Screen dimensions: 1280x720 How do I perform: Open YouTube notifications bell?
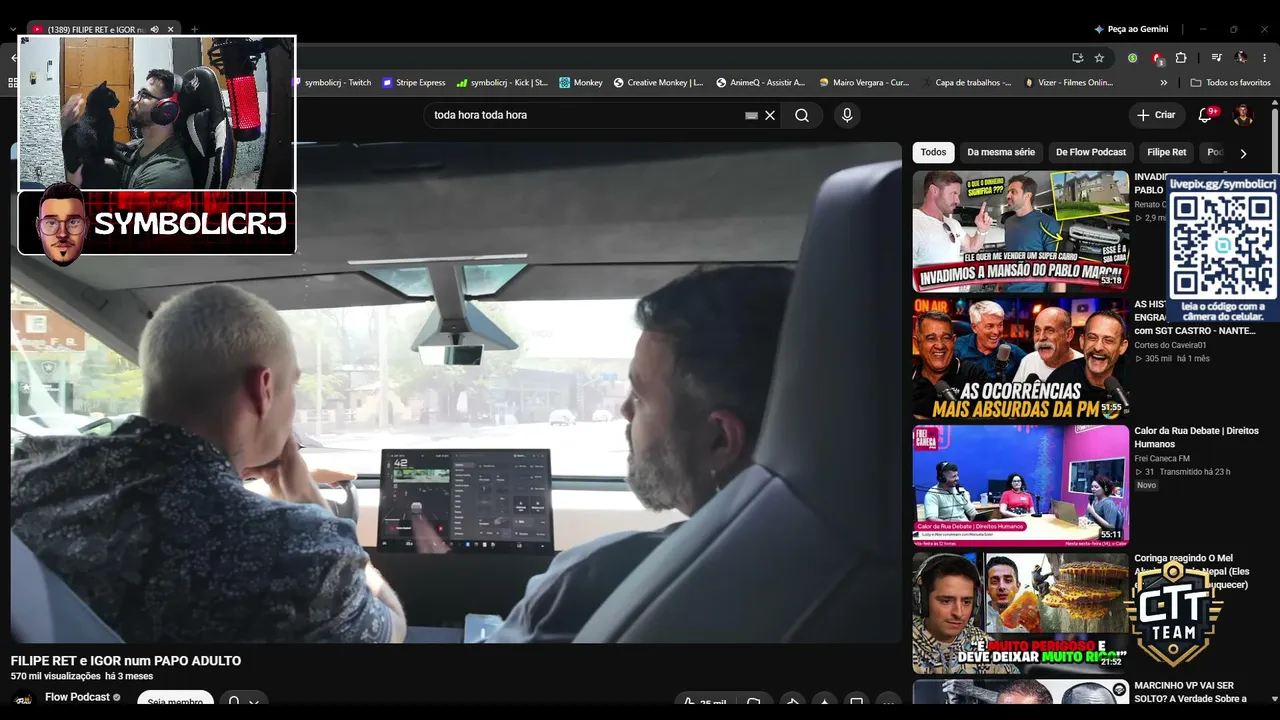[x=1205, y=115]
